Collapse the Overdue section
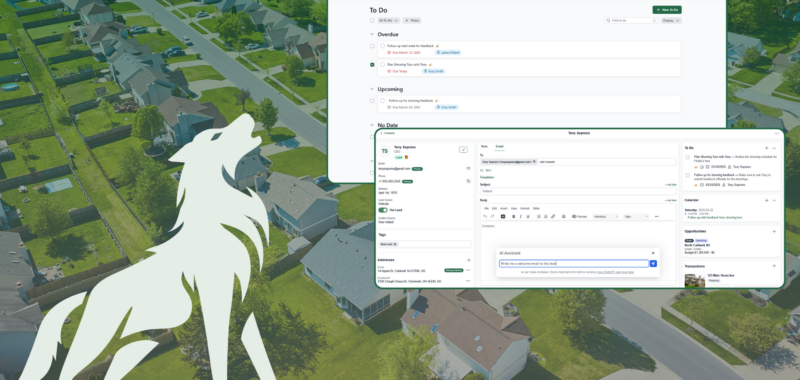Image resolution: width=800 pixels, height=380 pixels. pyautogui.click(x=372, y=34)
